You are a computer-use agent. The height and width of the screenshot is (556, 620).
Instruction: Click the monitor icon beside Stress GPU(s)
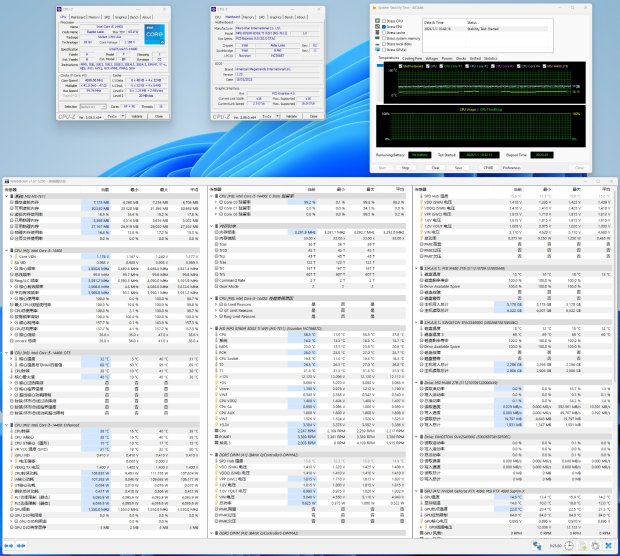tap(378, 50)
